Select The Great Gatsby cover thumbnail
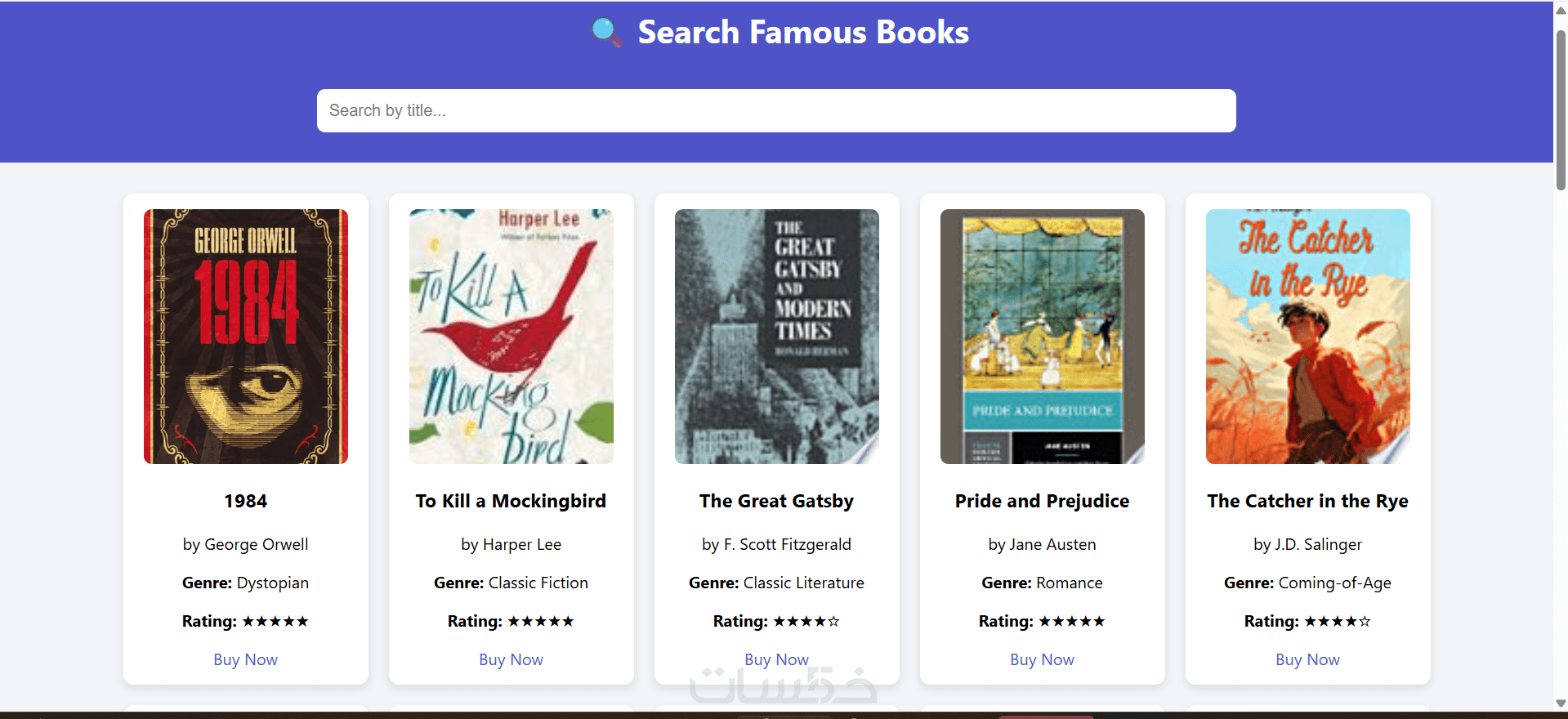The image size is (1568, 719). pos(776,337)
